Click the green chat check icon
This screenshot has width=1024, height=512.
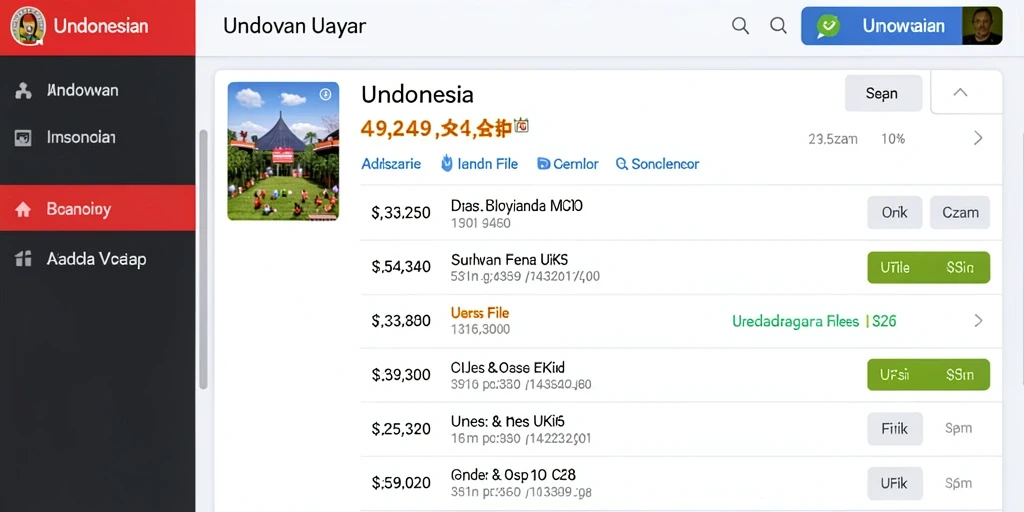click(828, 26)
